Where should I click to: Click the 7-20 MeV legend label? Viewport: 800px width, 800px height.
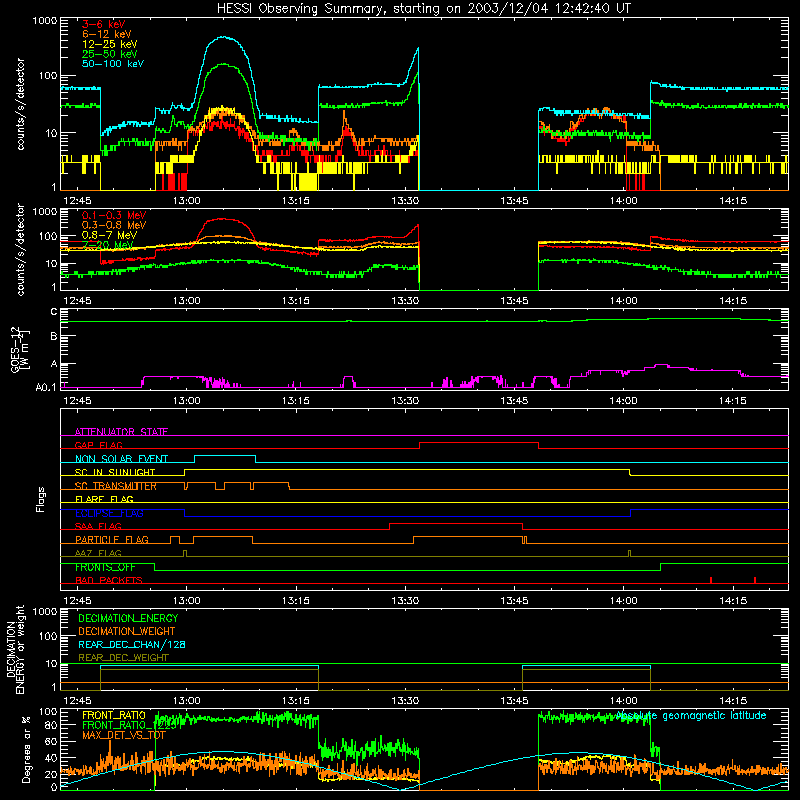[107, 245]
